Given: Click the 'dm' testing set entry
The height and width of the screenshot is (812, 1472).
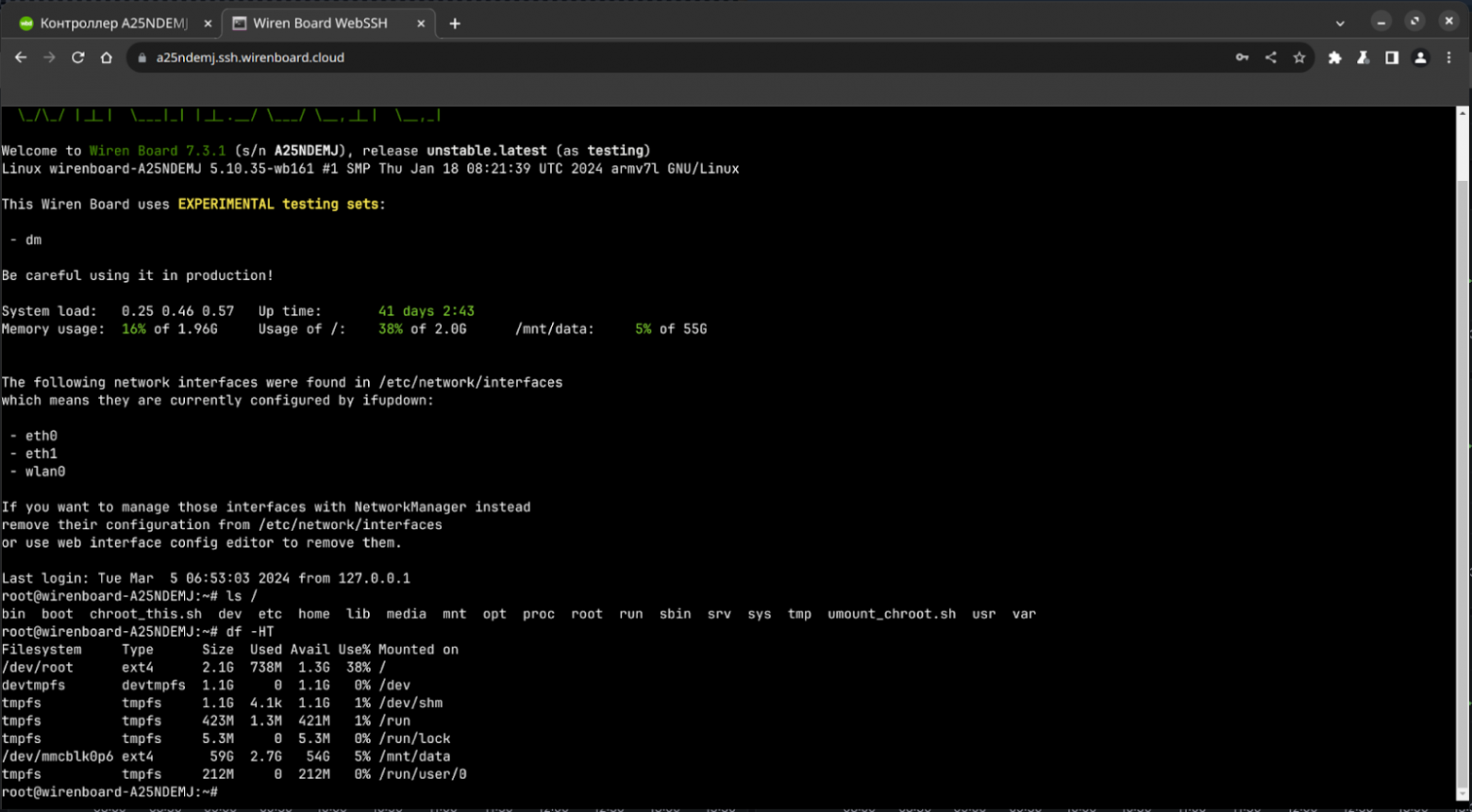Looking at the screenshot, I should pyautogui.click(x=34, y=240).
